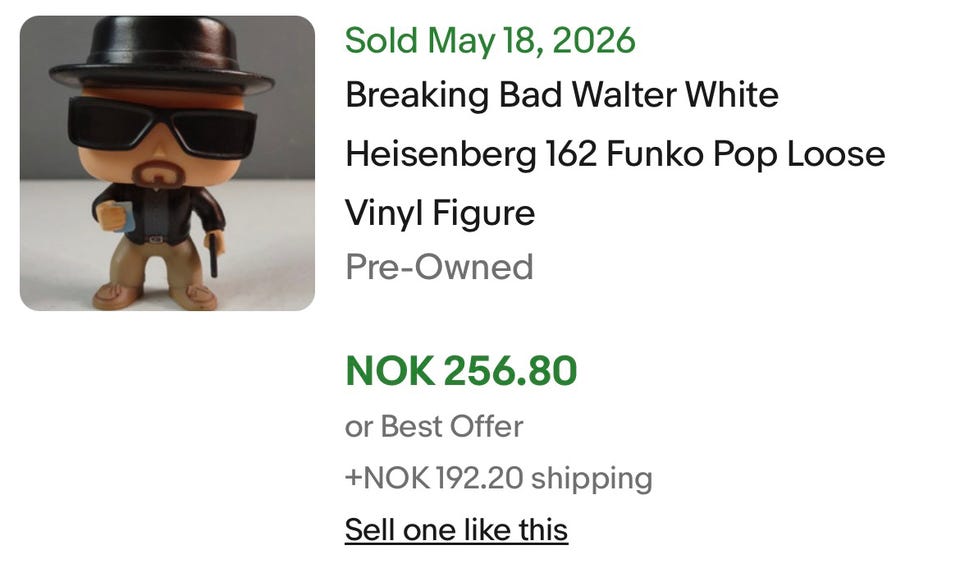Image resolution: width=960 pixels, height=582 pixels.
Task: Select the 'Vinyl Figure' title line
Action: click(440, 213)
